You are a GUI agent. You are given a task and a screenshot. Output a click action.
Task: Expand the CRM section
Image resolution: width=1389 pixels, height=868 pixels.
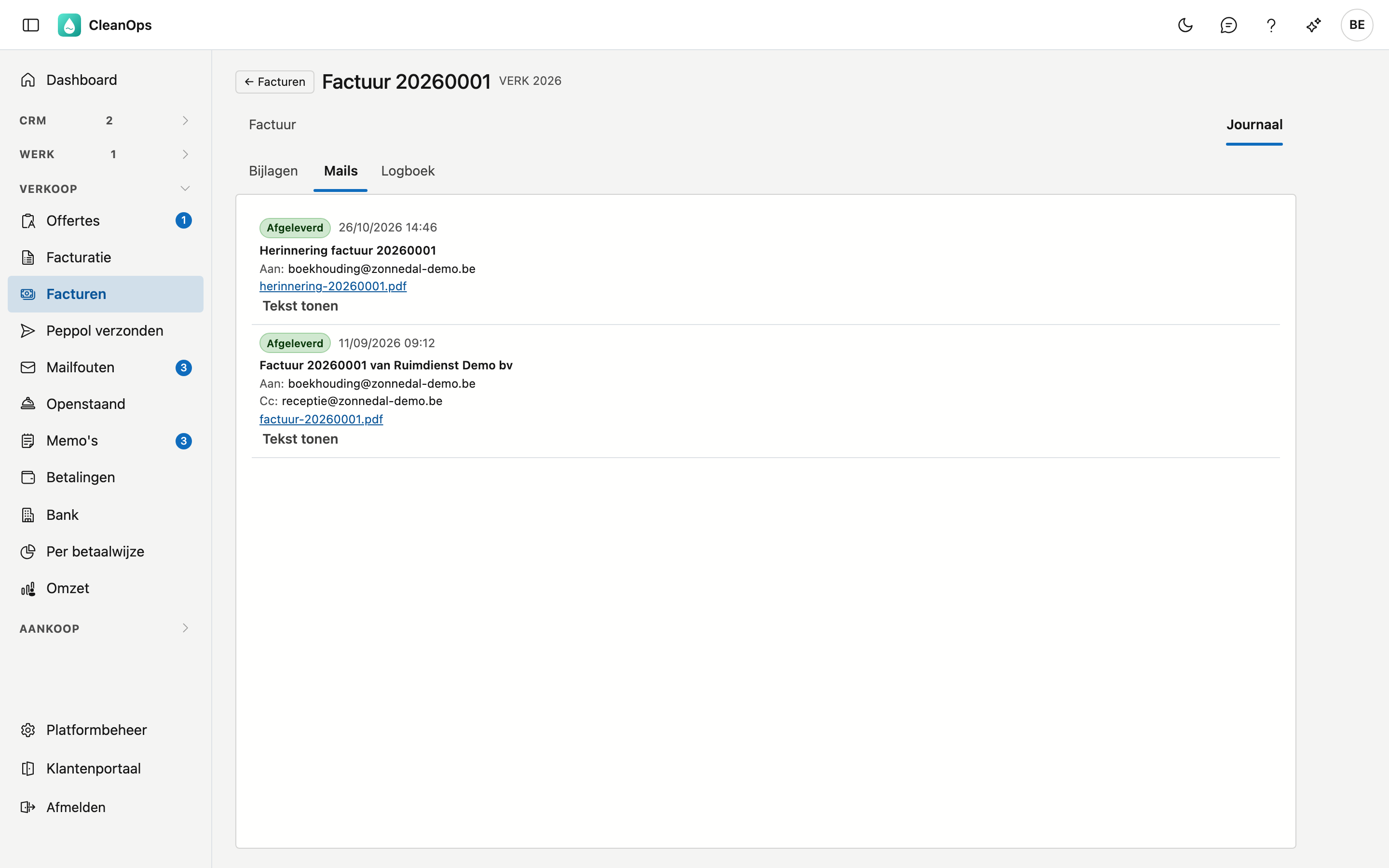point(106,121)
